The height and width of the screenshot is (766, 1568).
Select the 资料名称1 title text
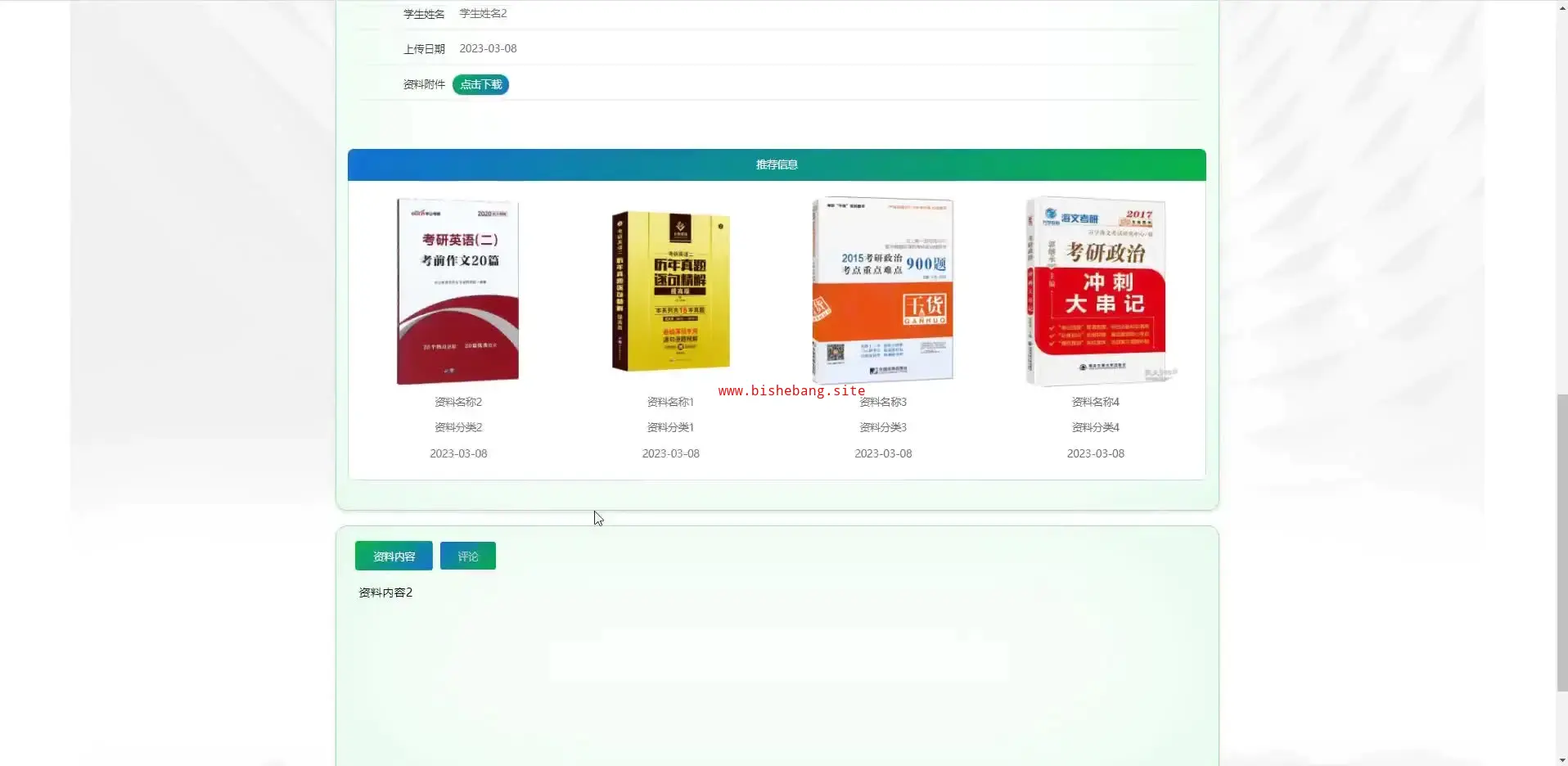click(x=670, y=402)
